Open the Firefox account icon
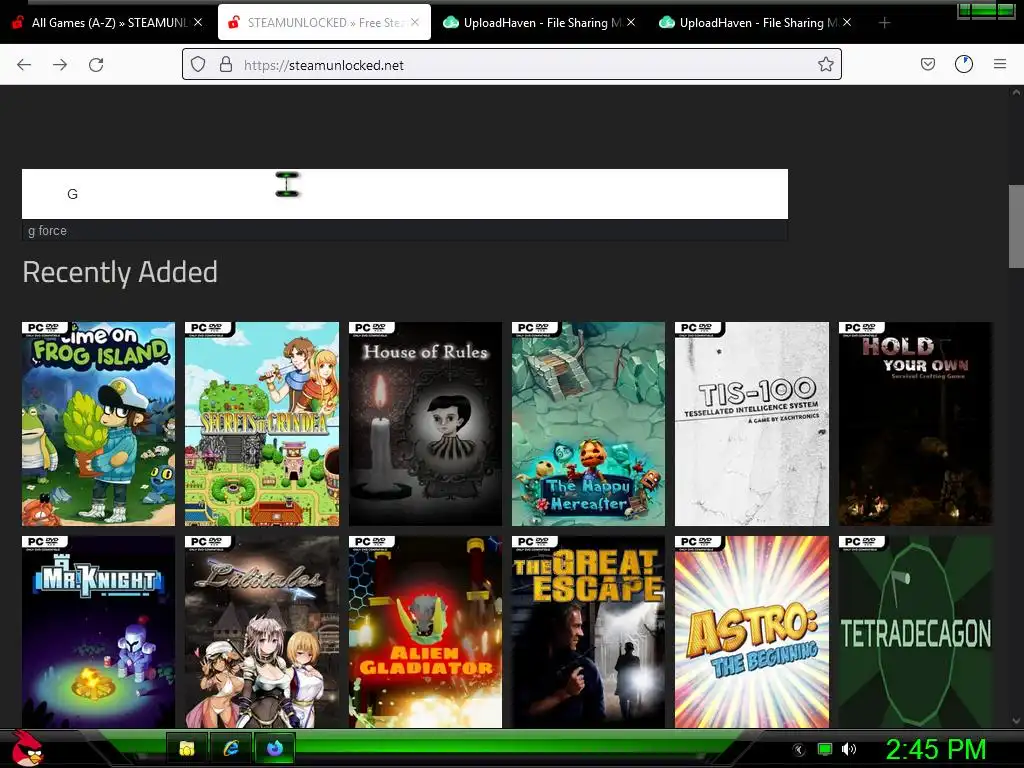 point(964,64)
